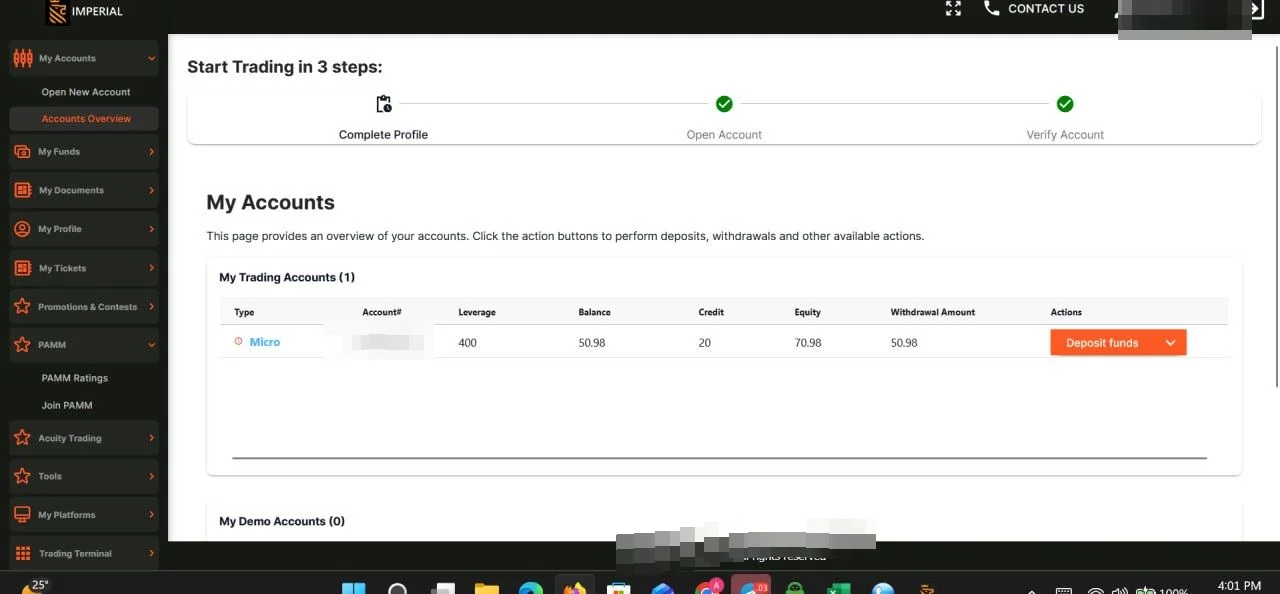Collapse the PAMM sidebar section
The width and height of the screenshot is (1280, 594).
click(x=151, y=345)
